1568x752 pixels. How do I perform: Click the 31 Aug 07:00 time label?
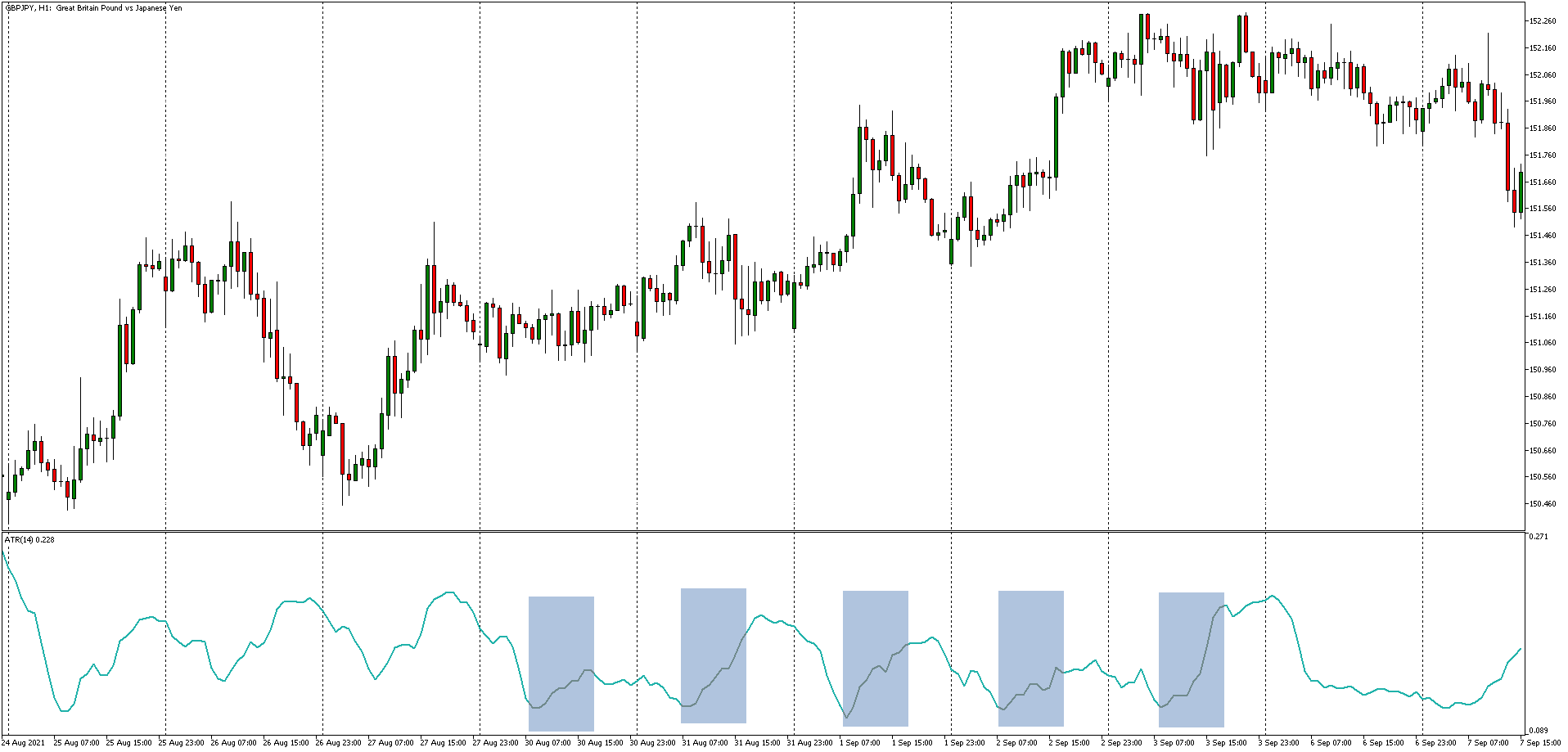click(x=705, y=743)
